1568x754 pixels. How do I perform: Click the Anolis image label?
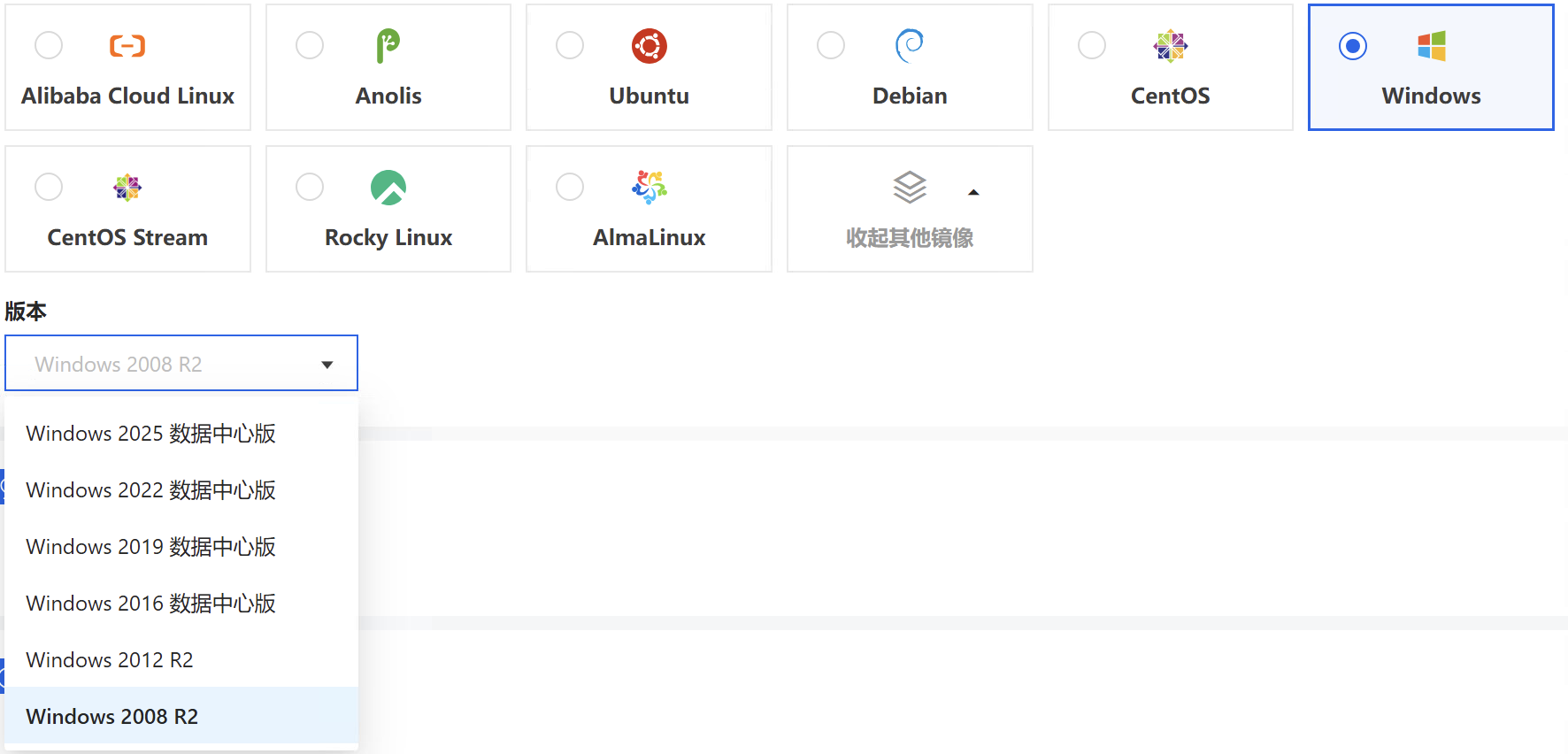[388, 96]
